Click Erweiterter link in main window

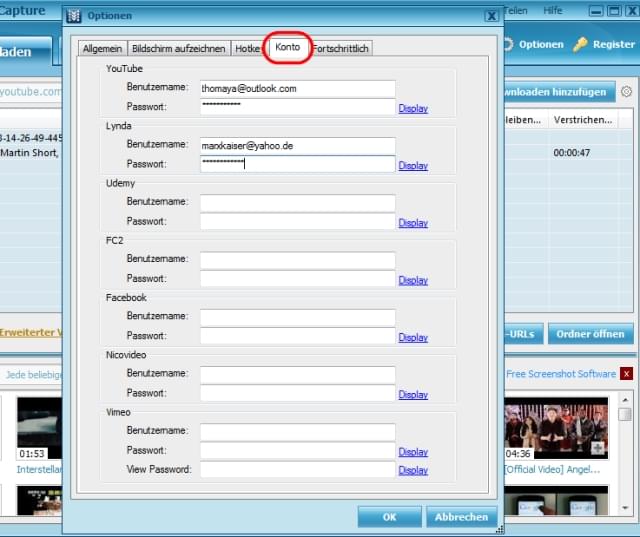coord(31,333)
